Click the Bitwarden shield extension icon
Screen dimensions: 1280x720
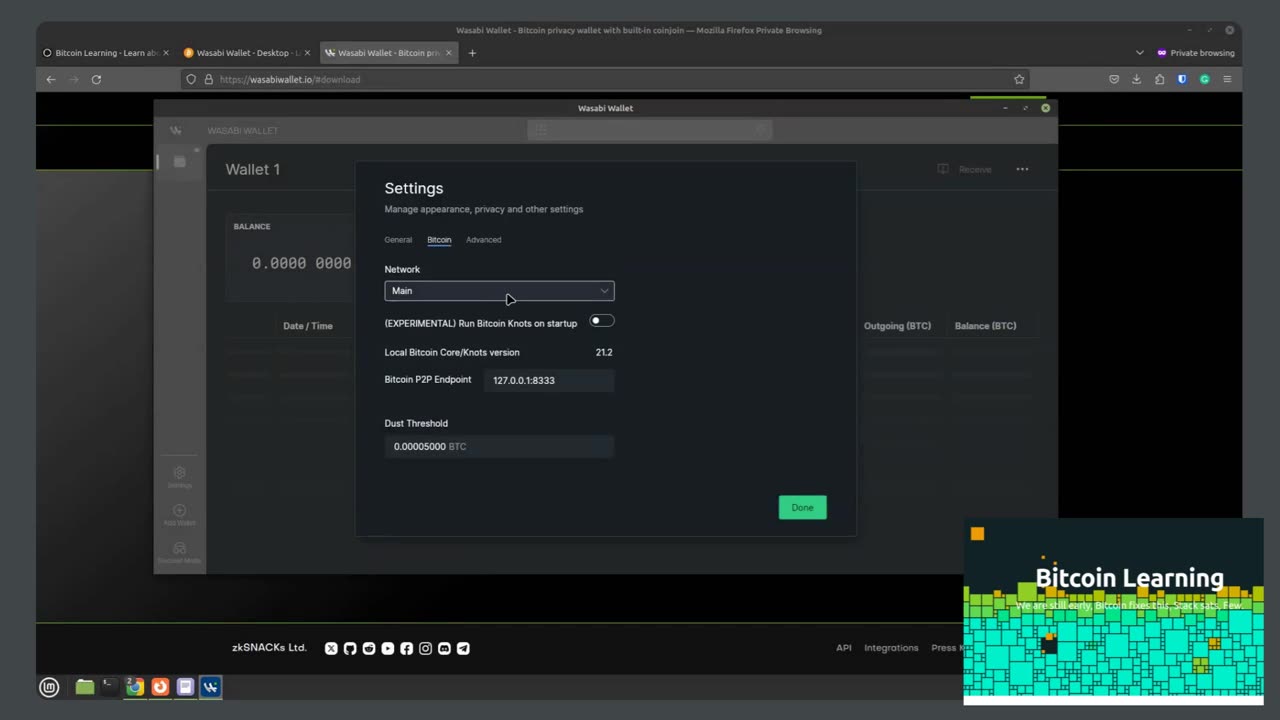(1182, 79)
